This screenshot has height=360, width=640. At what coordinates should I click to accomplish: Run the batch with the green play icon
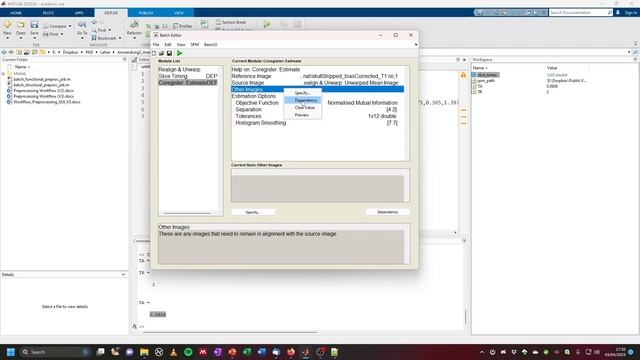pyautogui.click(x=180, y=53)
